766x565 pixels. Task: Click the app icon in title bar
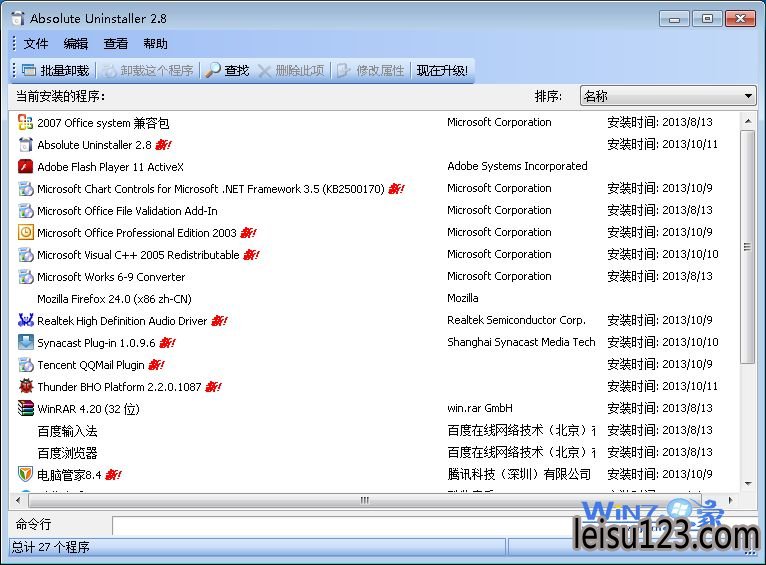(17, 18)
